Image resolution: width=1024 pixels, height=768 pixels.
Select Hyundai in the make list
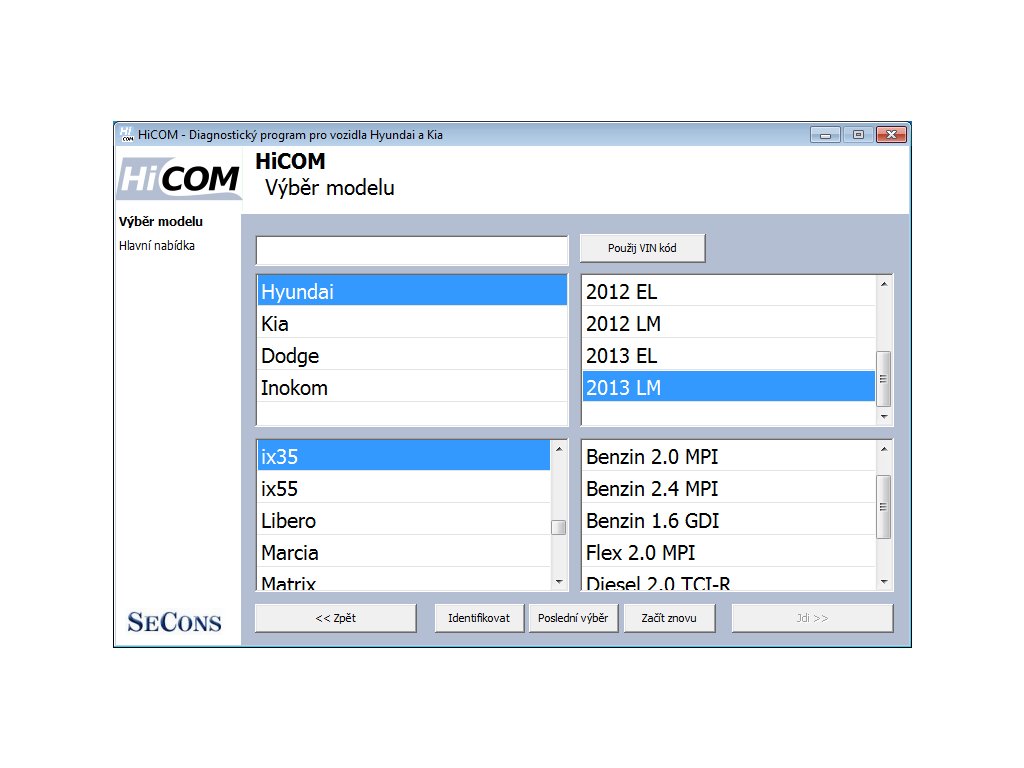coord(412,291)
